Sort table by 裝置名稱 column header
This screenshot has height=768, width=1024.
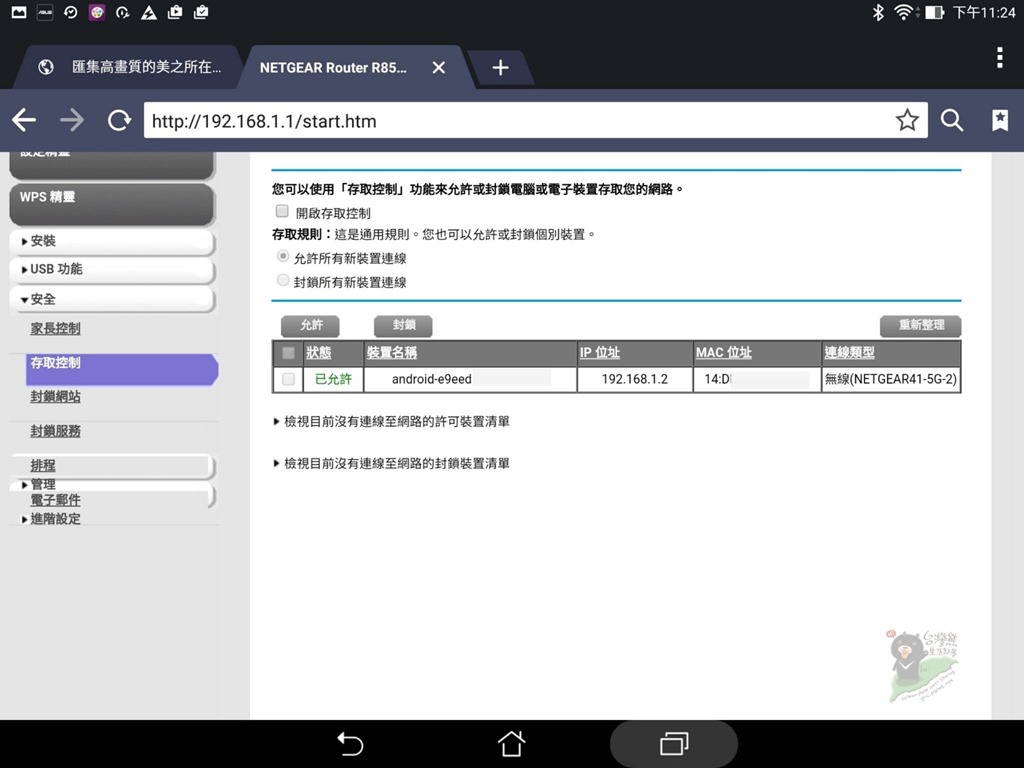(392, 353)
